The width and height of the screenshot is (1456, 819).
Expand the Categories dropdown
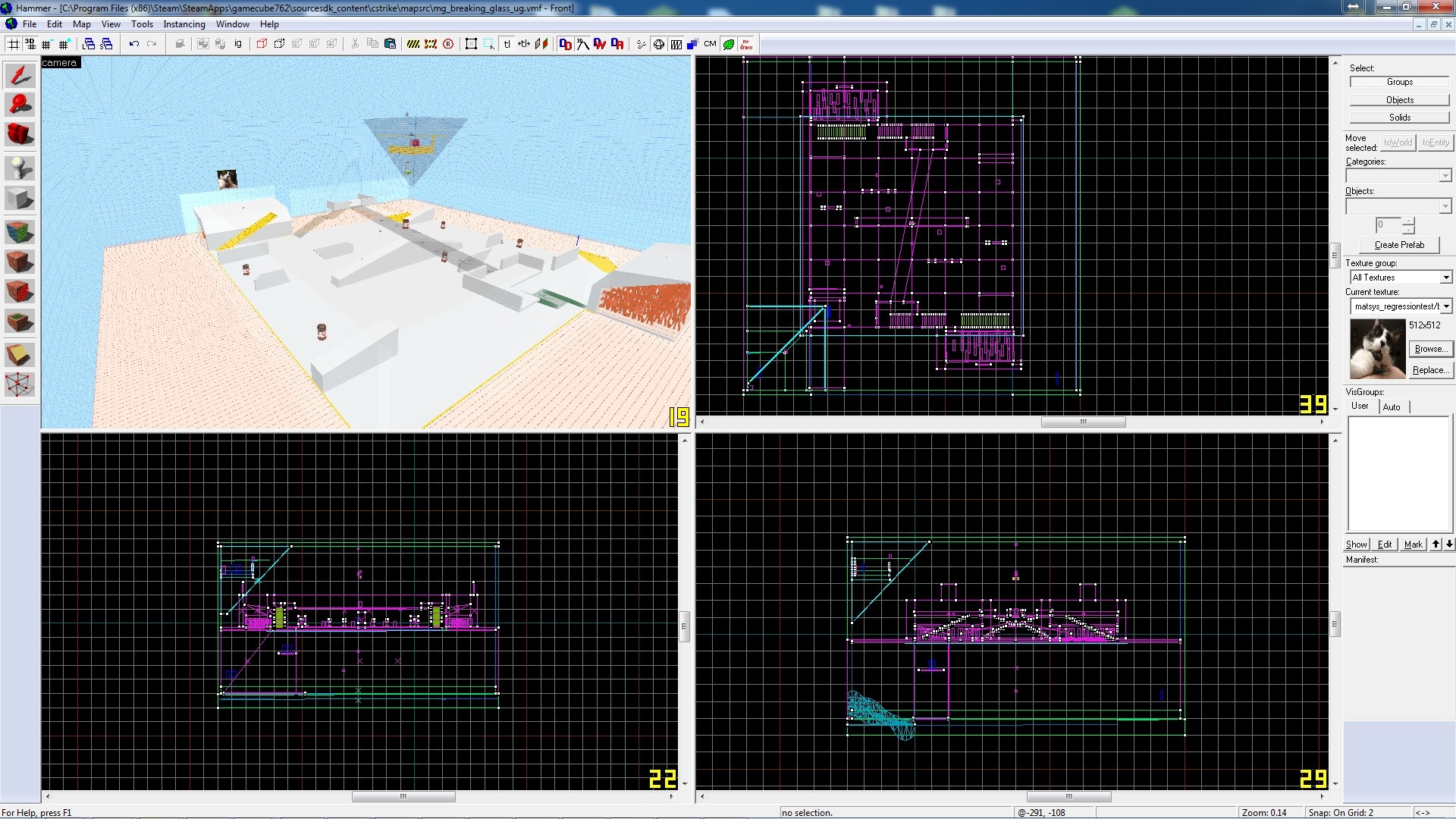[x=1444, y=175]
